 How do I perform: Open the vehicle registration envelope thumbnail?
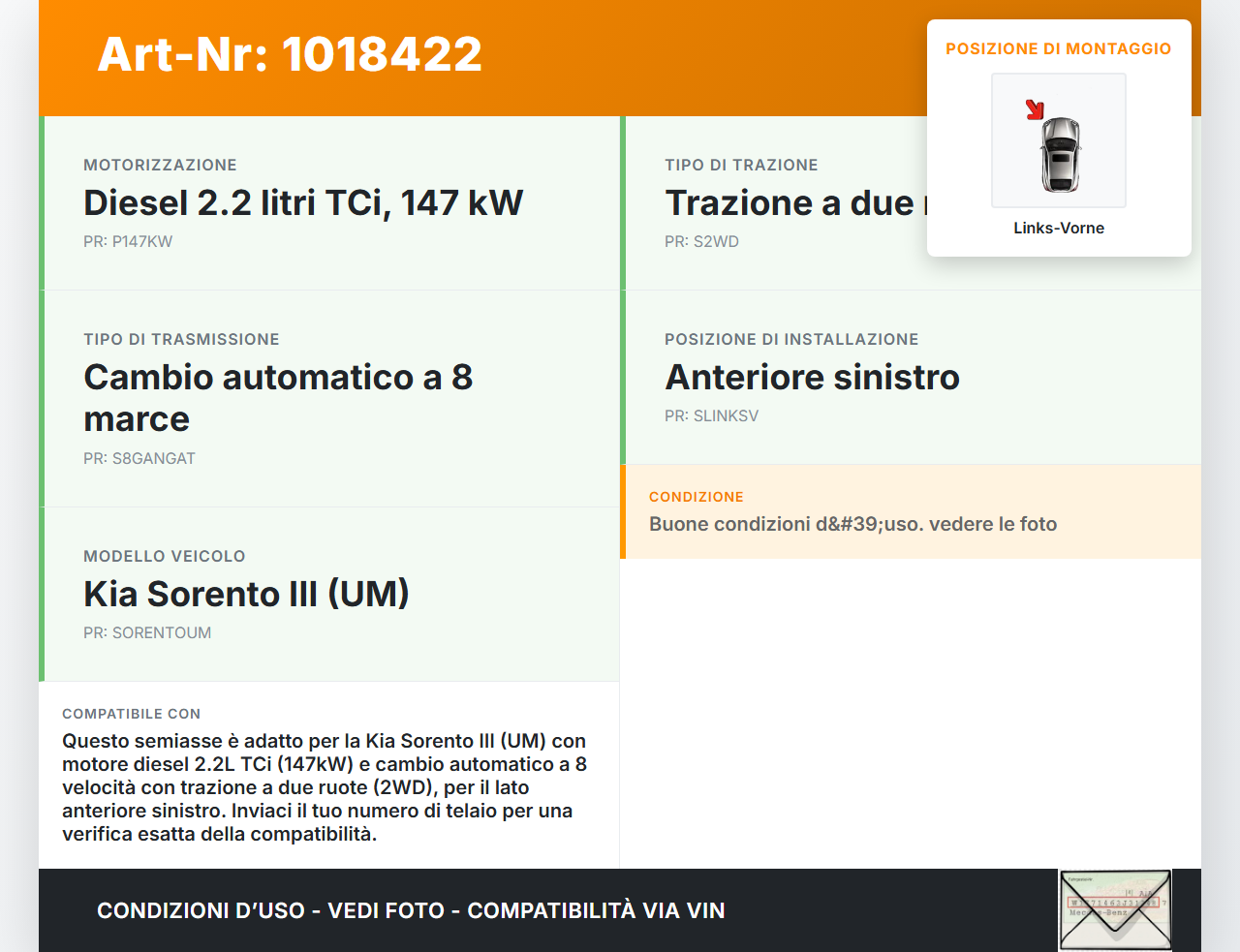coord(1114,908)
